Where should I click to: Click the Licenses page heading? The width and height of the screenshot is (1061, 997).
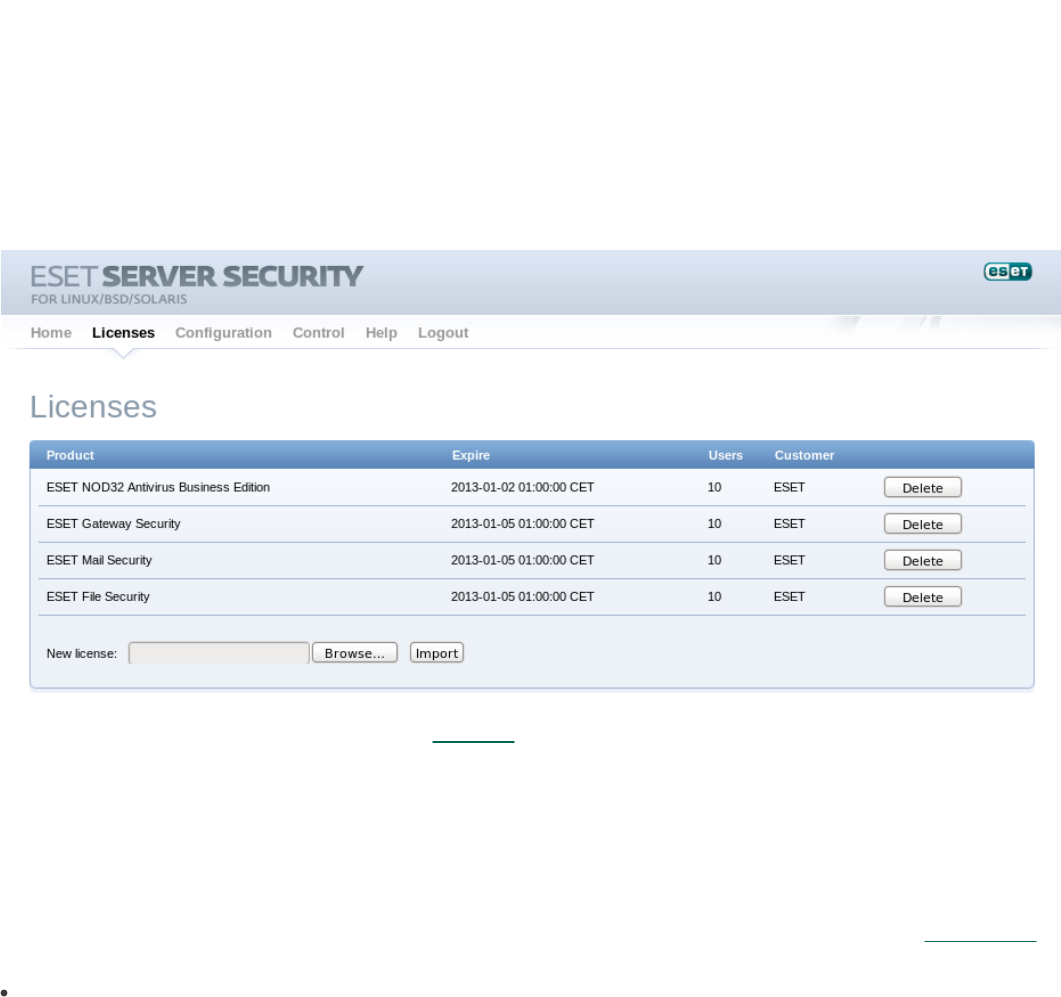(93, 407)
